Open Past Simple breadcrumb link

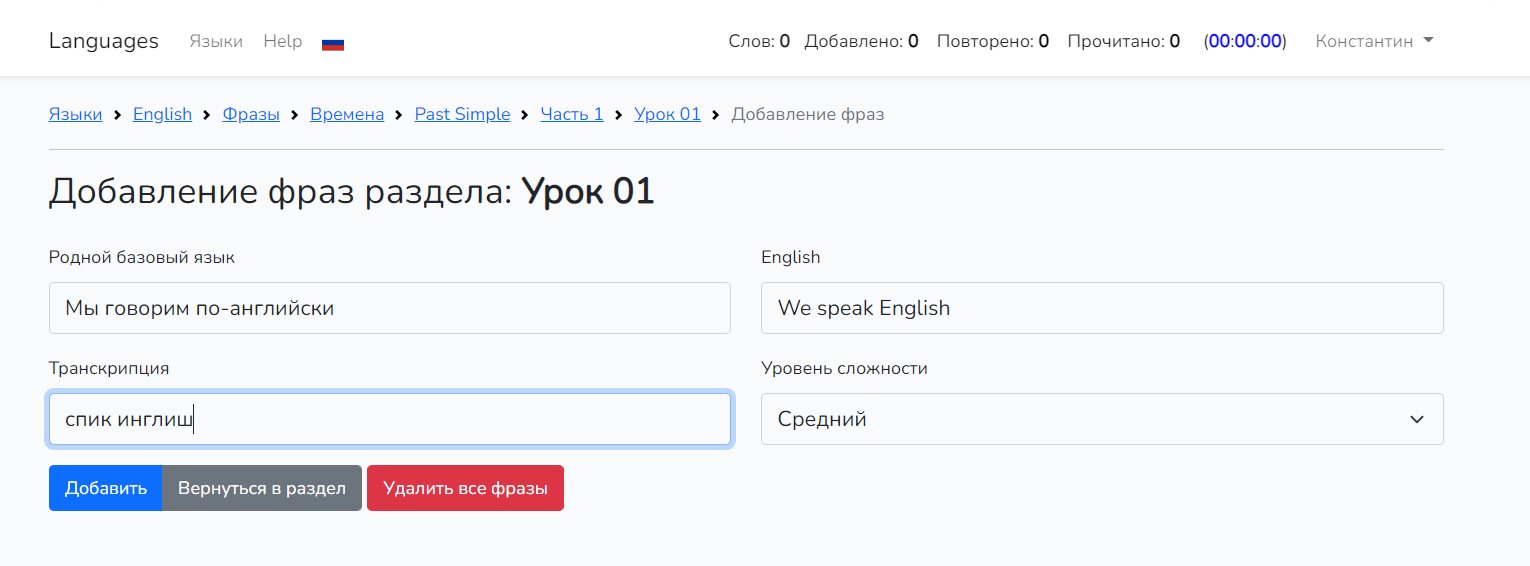pyautogui.click(x=462, y=114)
